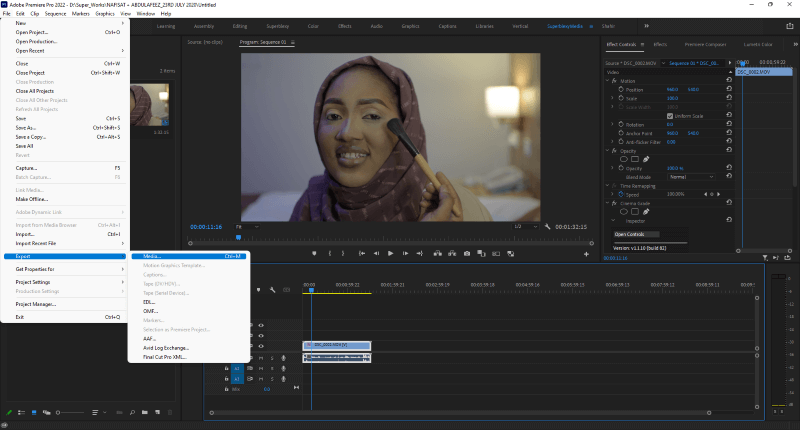Screen dimensions: 800x430
Task: Show more workspaces overflow chevron
Action: coord(646,26)
